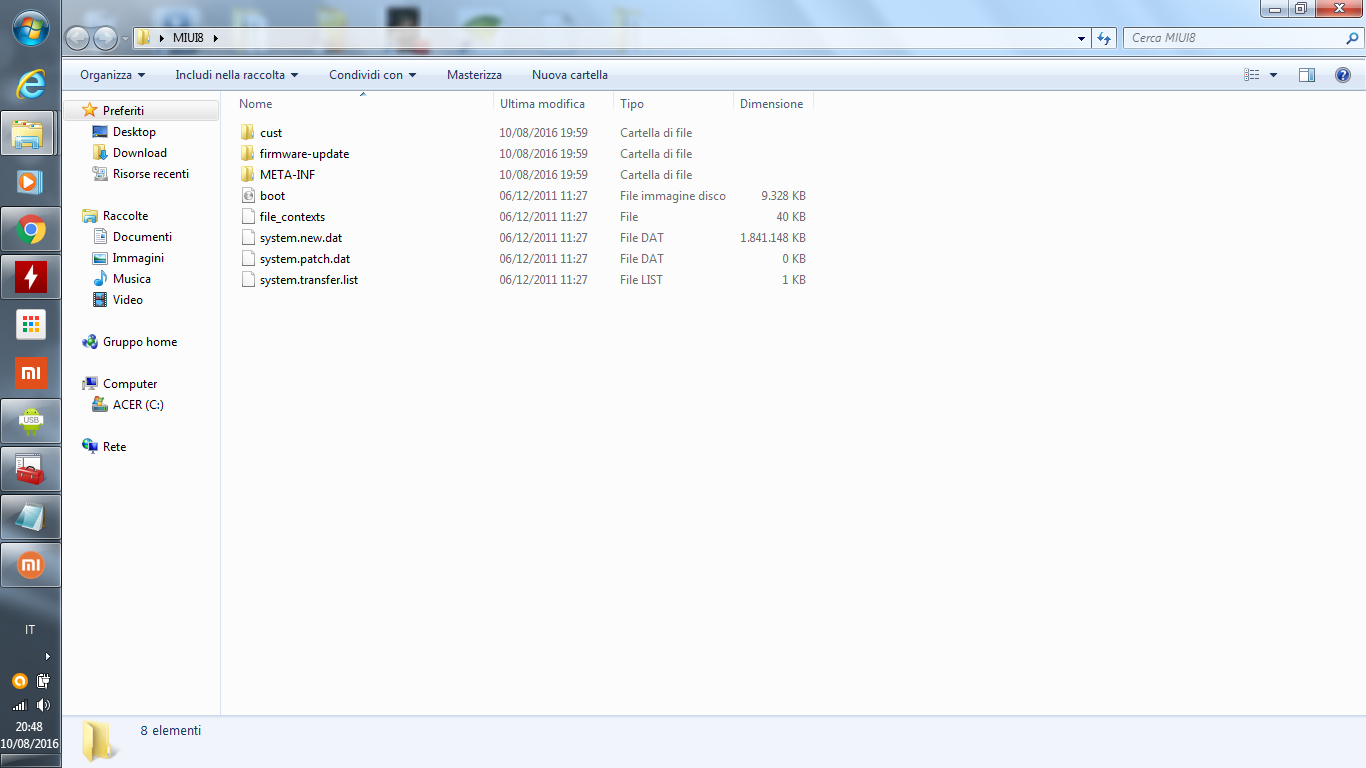Viewport: 1366px width, 768px height.
Task: Click the change view icon
Action: pos(1251,75)
